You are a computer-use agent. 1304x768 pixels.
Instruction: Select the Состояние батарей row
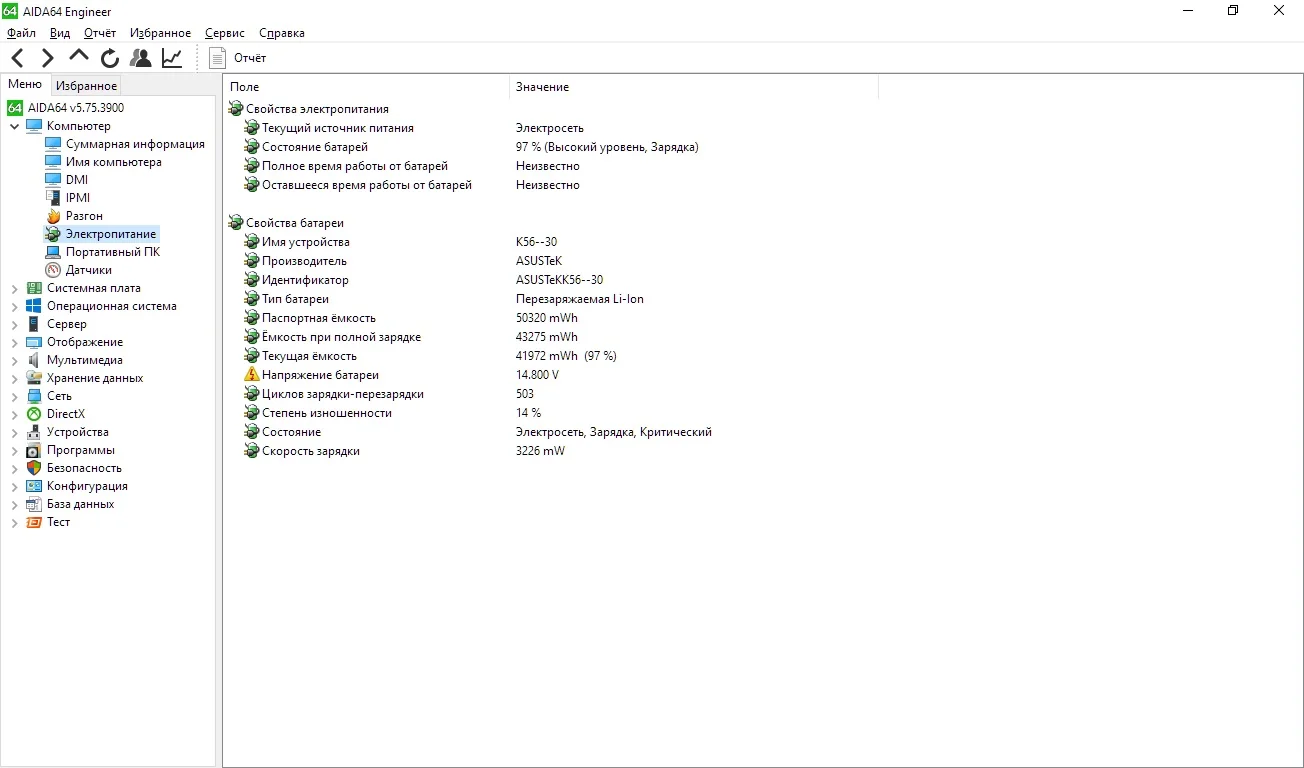point(315,147)
